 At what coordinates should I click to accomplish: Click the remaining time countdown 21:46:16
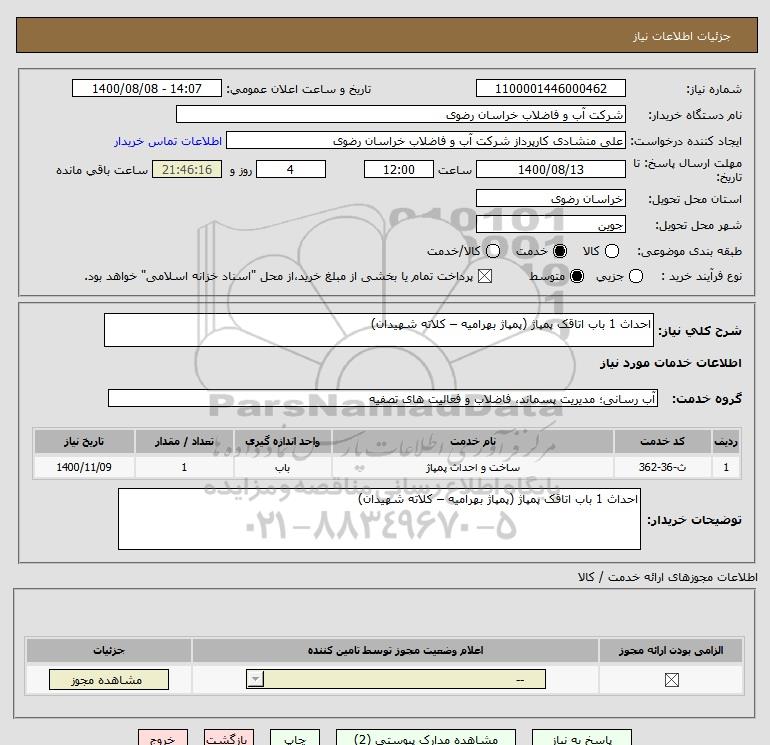(x=187, y=169)
